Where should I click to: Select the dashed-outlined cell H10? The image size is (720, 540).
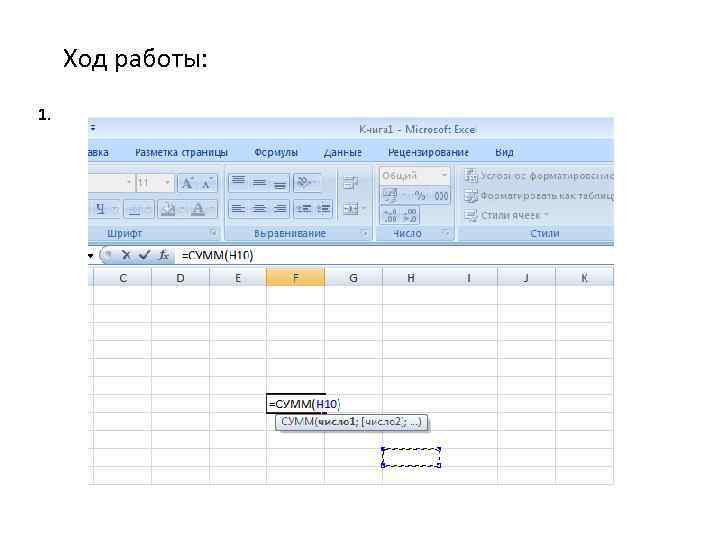click(411, 458)
